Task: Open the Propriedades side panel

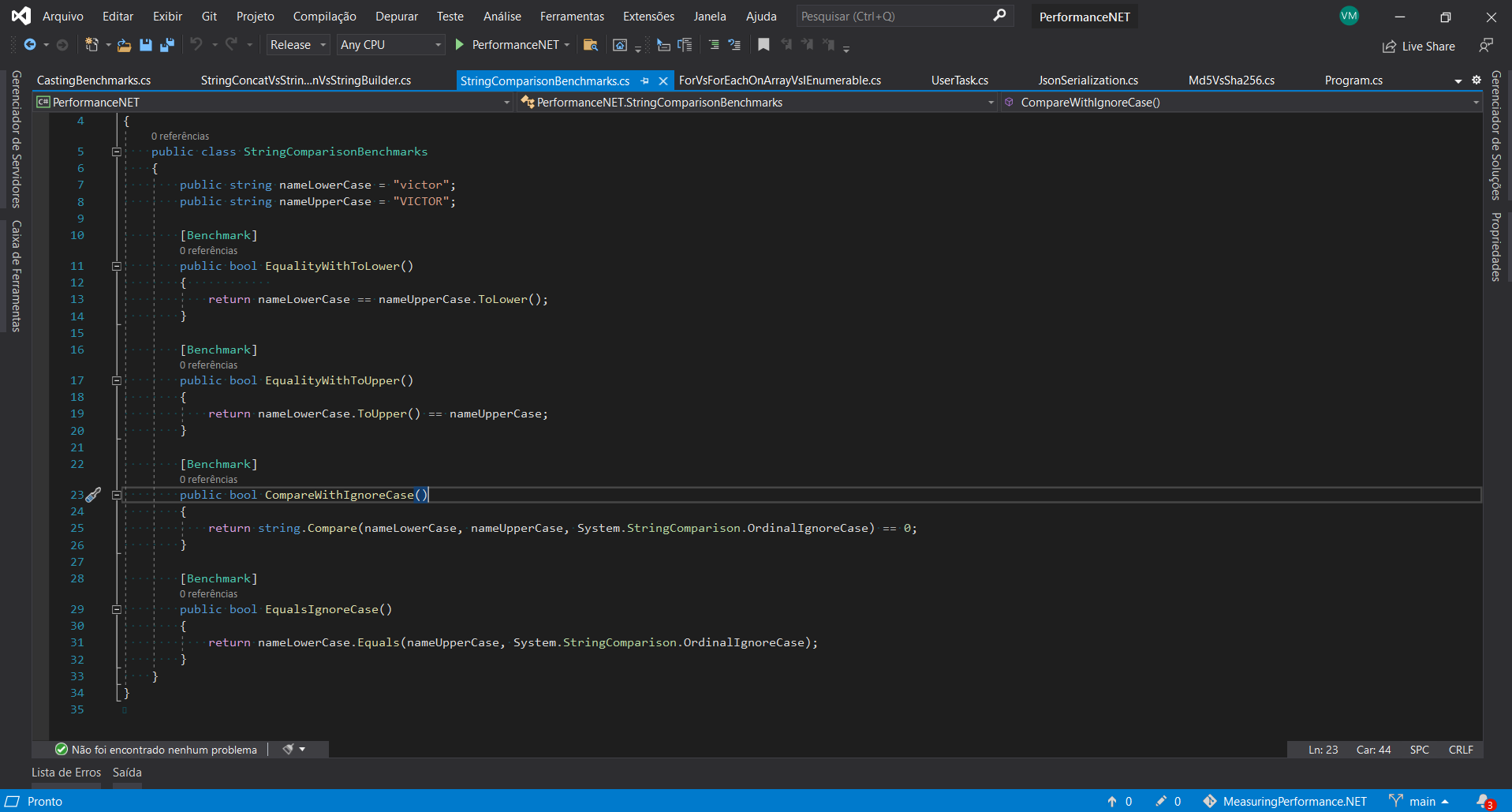Action: click(1495, 247)
